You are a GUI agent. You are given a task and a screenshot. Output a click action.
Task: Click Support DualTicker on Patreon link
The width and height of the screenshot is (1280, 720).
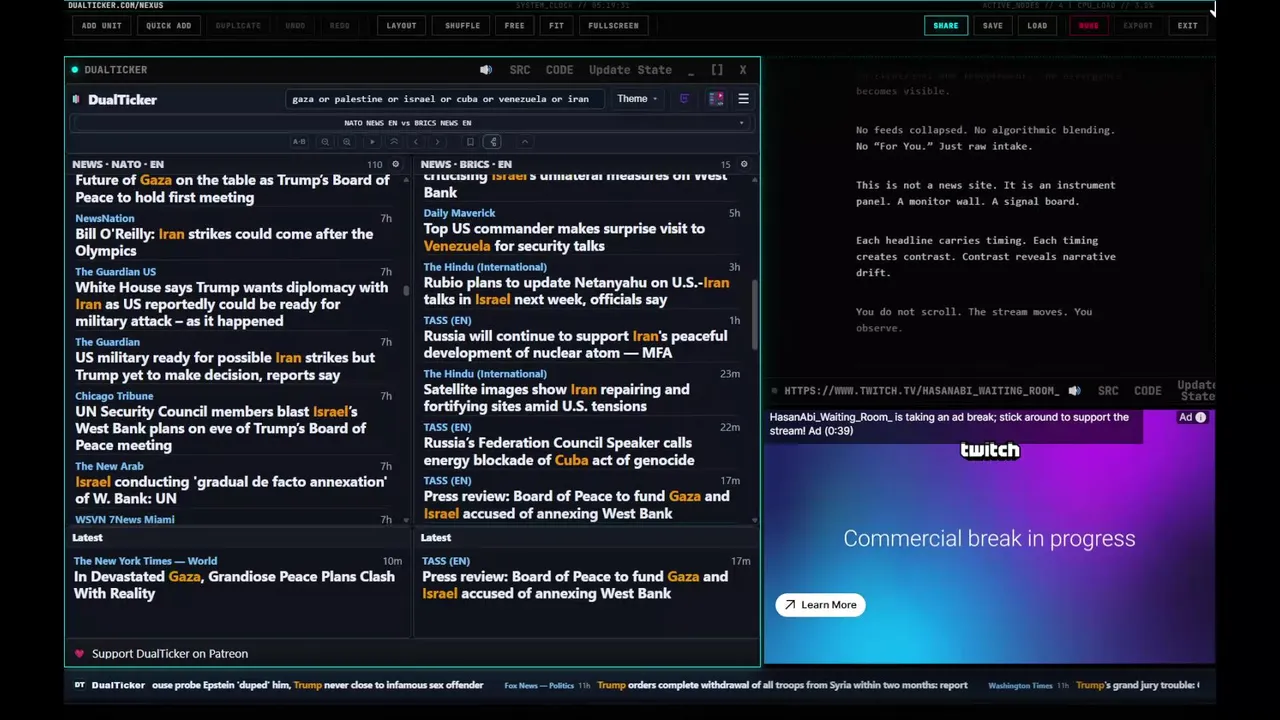(x=170, y=654)
